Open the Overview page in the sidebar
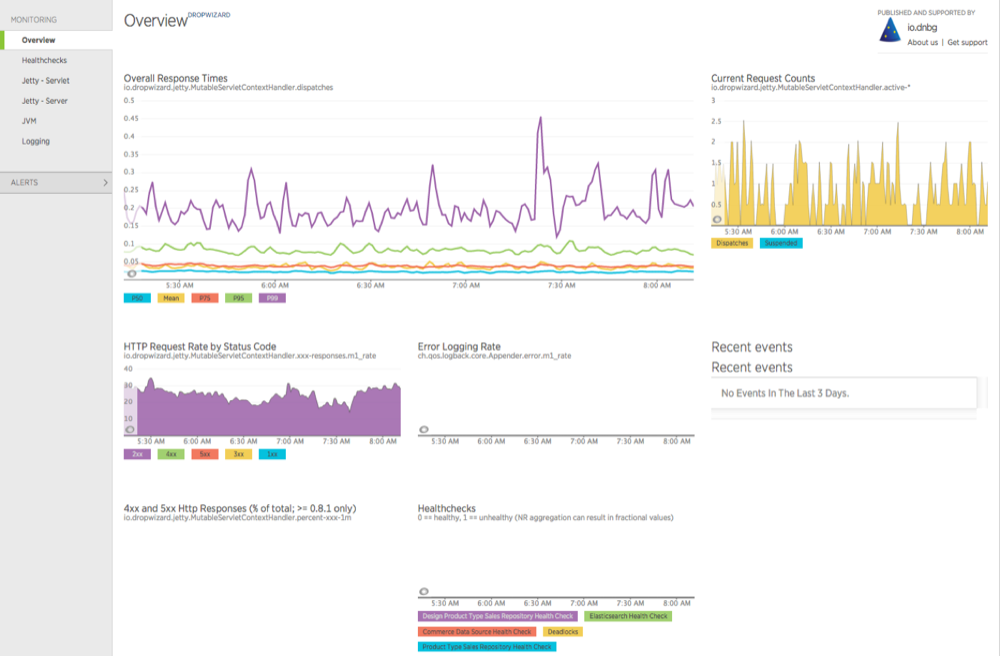The width and height of the screenshot is (1000, 656). tap(56, 40)
